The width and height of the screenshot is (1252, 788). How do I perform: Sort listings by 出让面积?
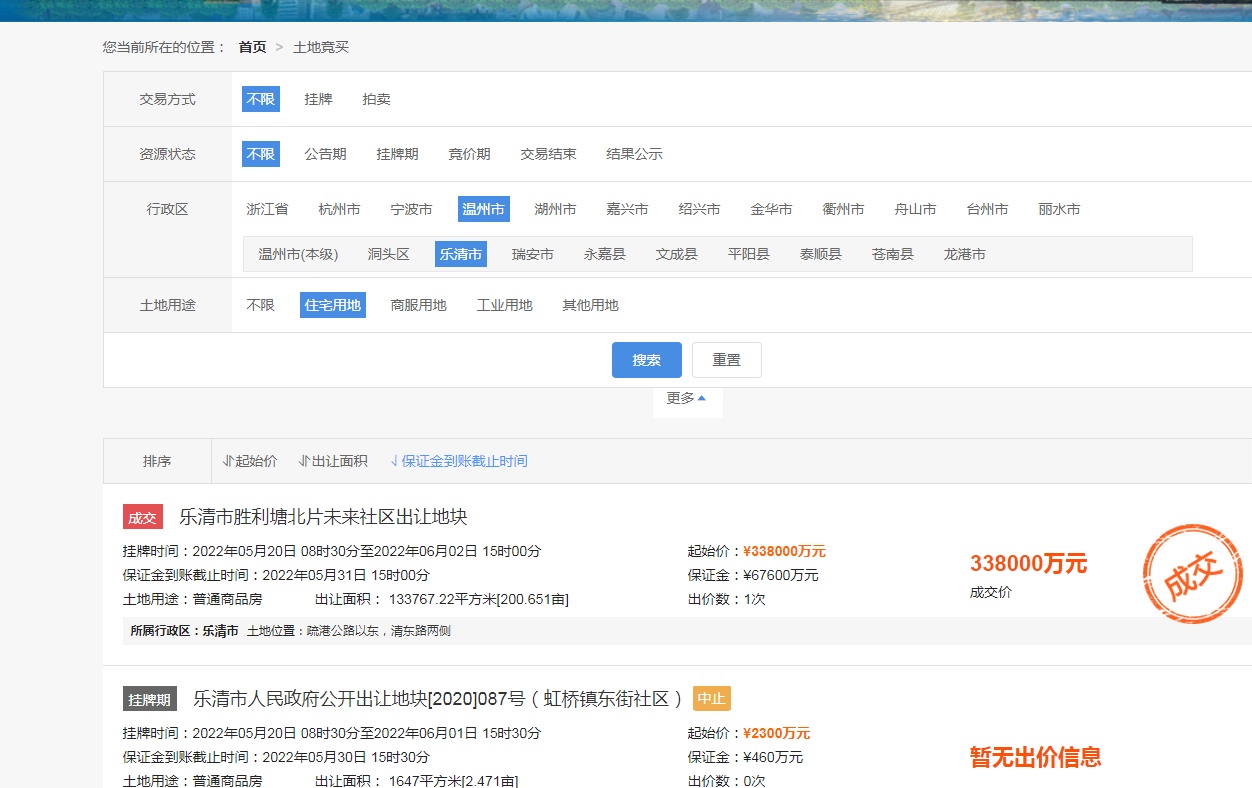333,461
